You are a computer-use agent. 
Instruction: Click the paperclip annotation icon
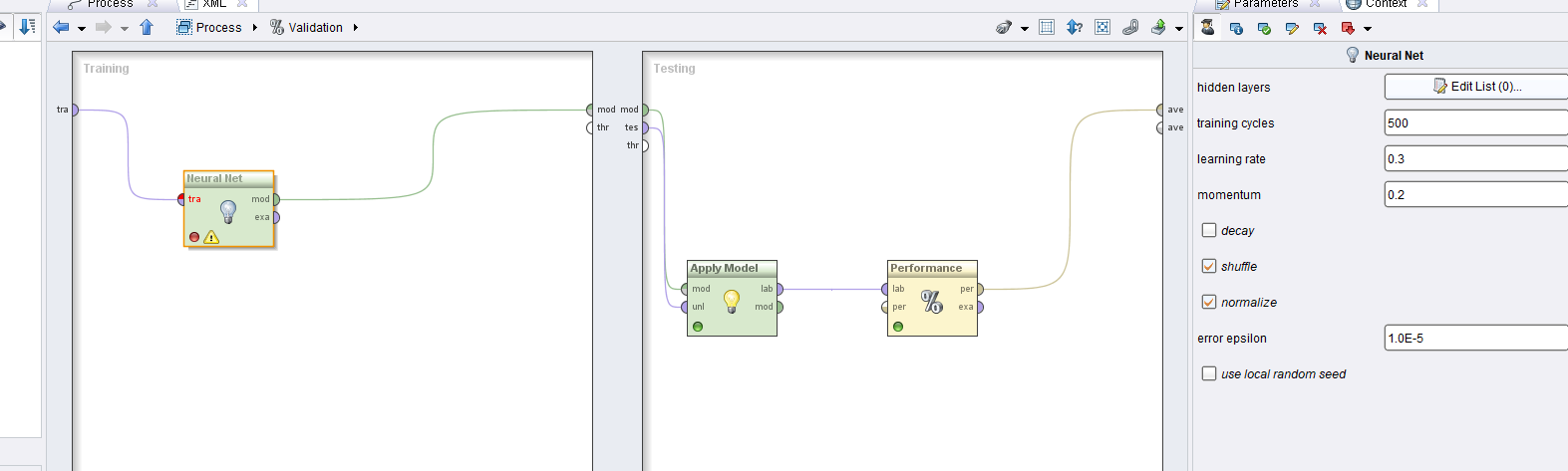click(1130, 27)
